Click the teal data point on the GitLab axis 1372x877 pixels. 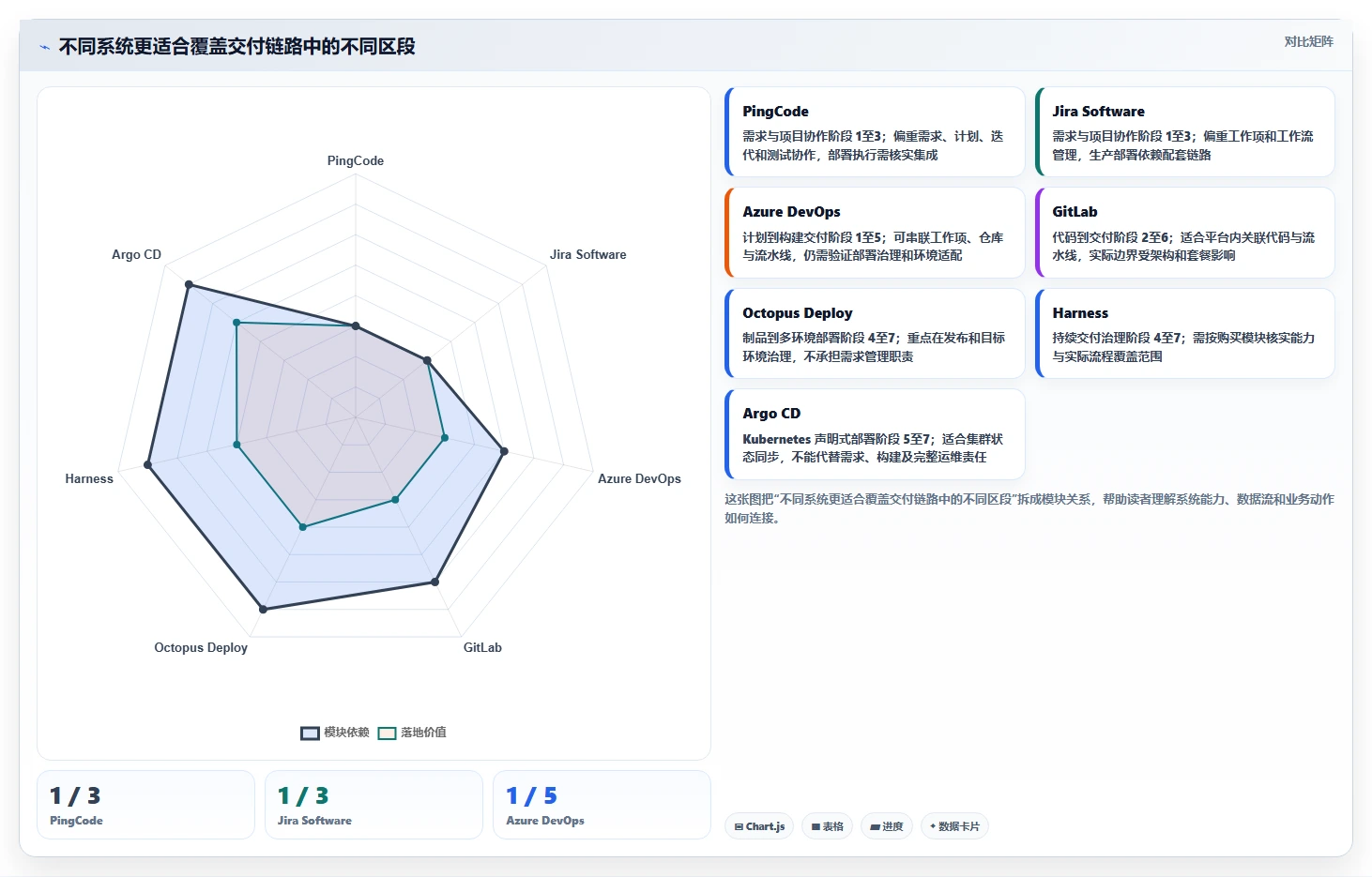tap(395, 500)
